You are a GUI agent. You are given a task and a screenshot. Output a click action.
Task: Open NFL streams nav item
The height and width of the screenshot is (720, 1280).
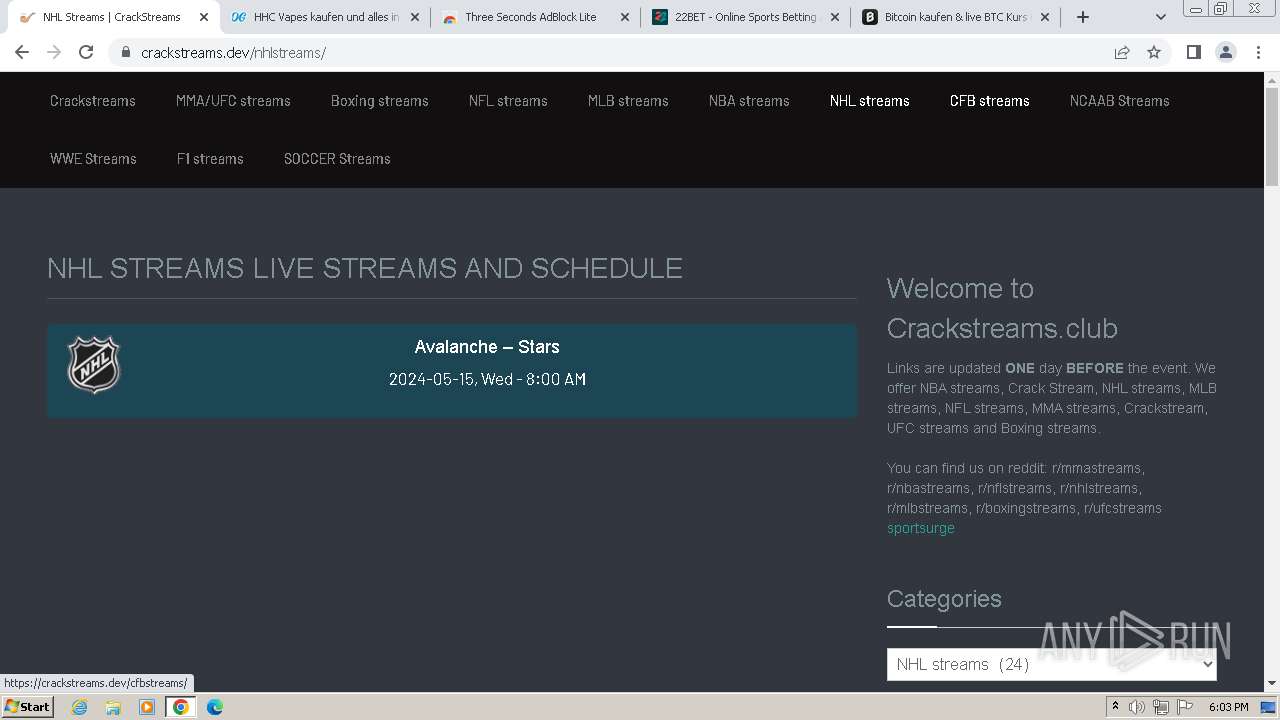(508, 101)
